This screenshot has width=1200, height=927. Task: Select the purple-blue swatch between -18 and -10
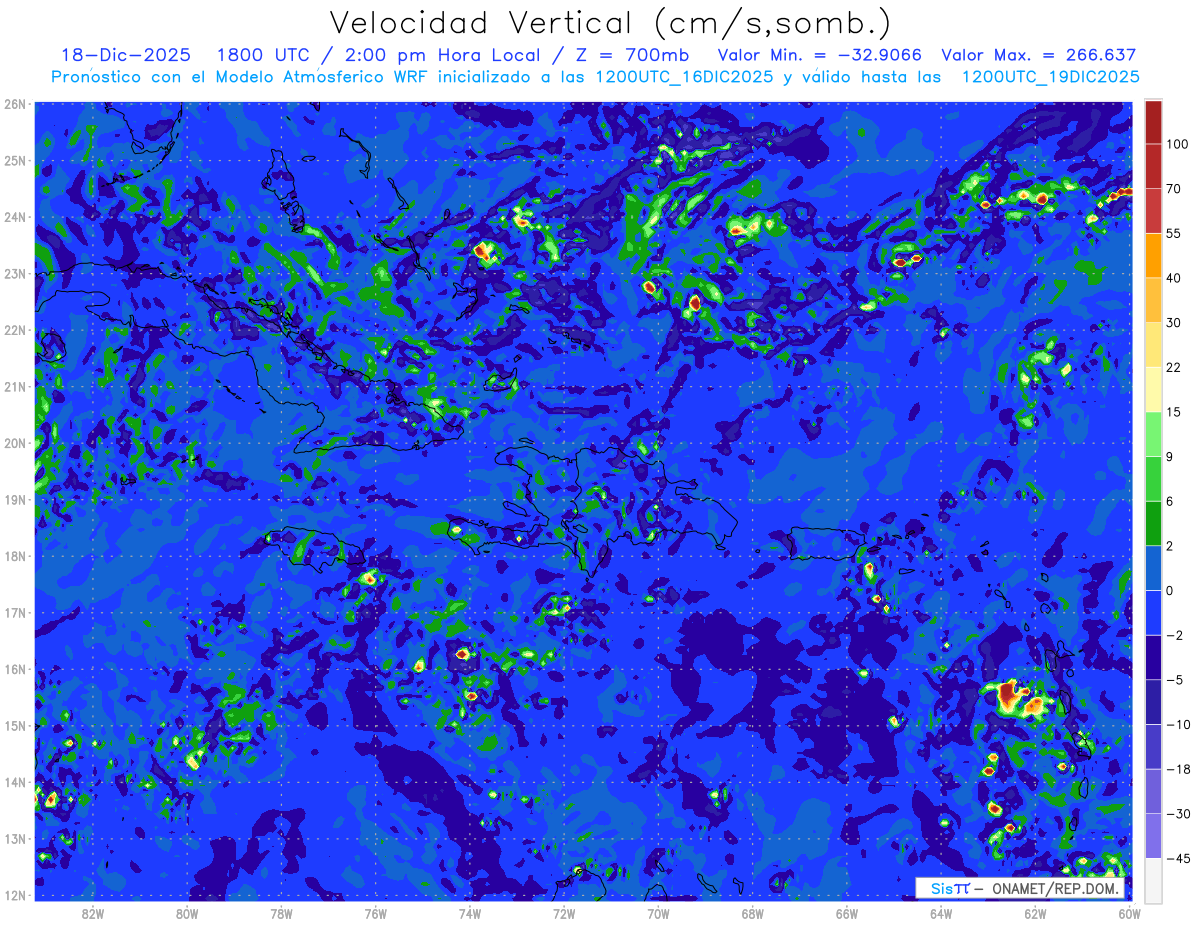pos(1153,746)
